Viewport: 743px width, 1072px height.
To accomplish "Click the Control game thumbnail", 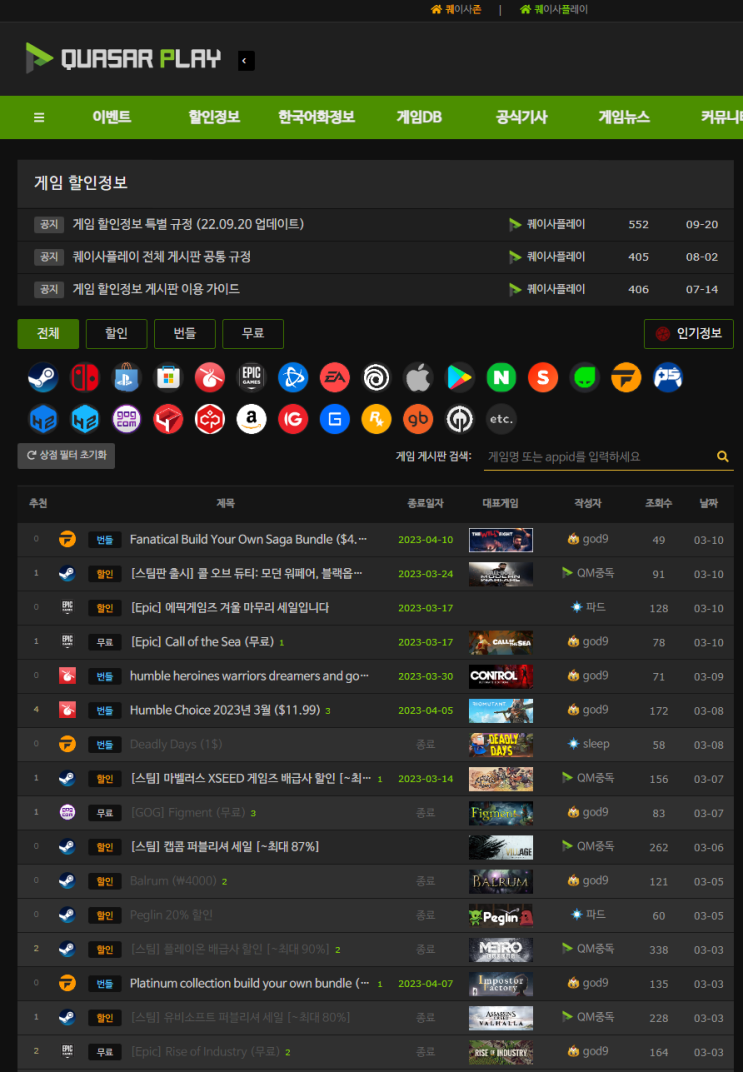I will pos(501,676).
